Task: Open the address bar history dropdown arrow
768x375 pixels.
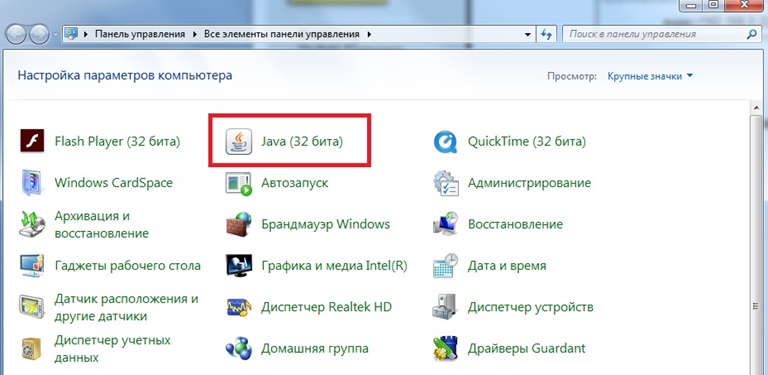Action: click(x=528, y=35)
